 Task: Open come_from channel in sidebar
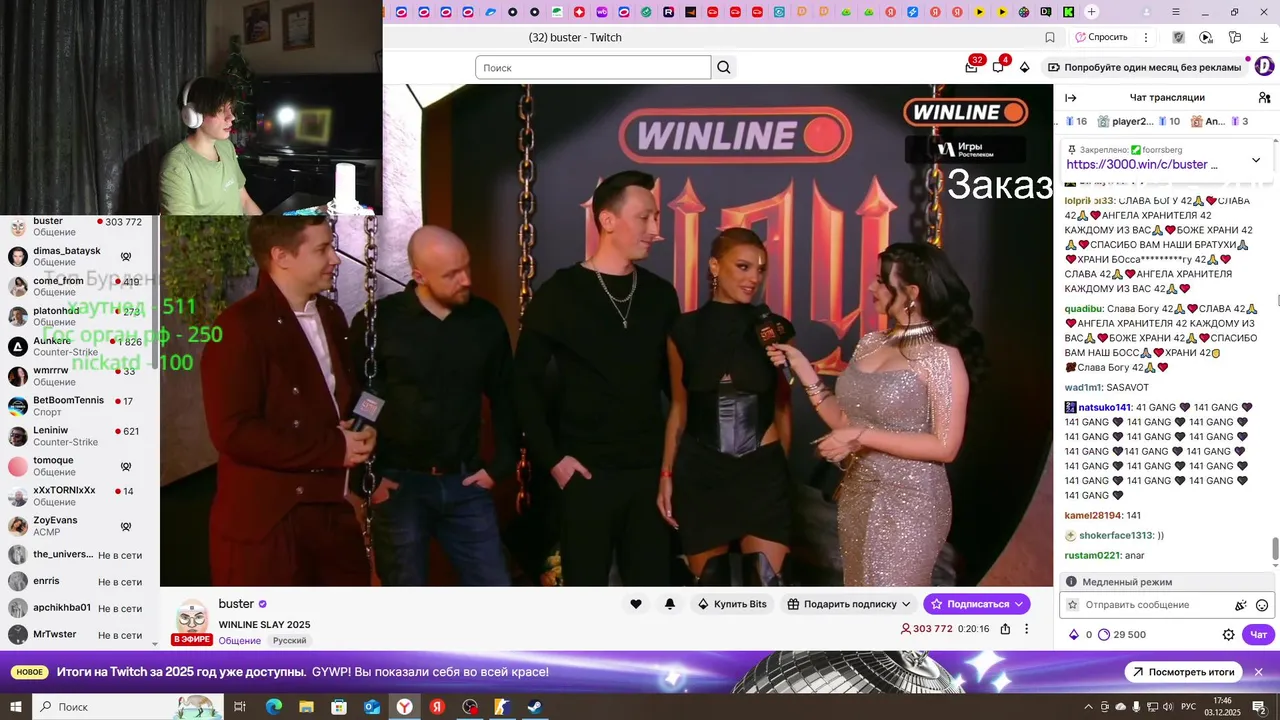pyautogui.click(x=78, y=286)
